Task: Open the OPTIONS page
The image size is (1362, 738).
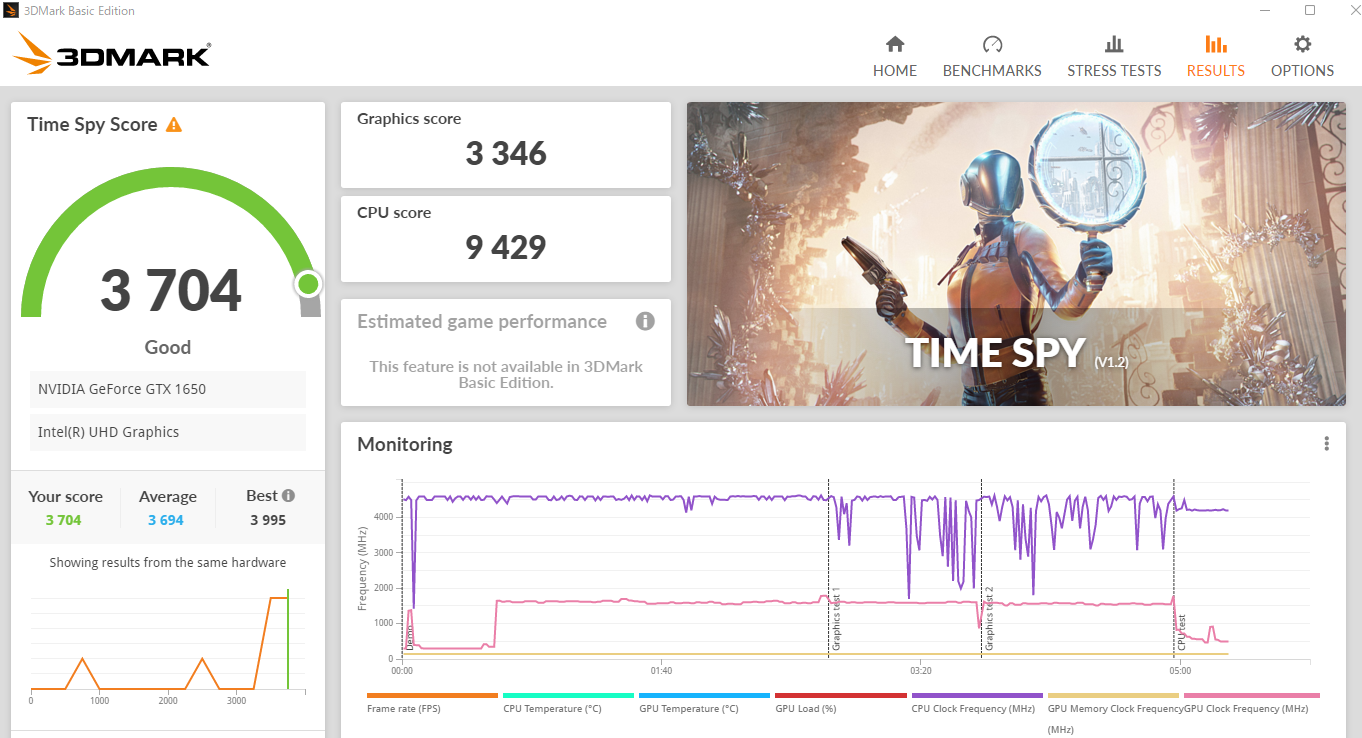Action: click(x=1302, y=57)
